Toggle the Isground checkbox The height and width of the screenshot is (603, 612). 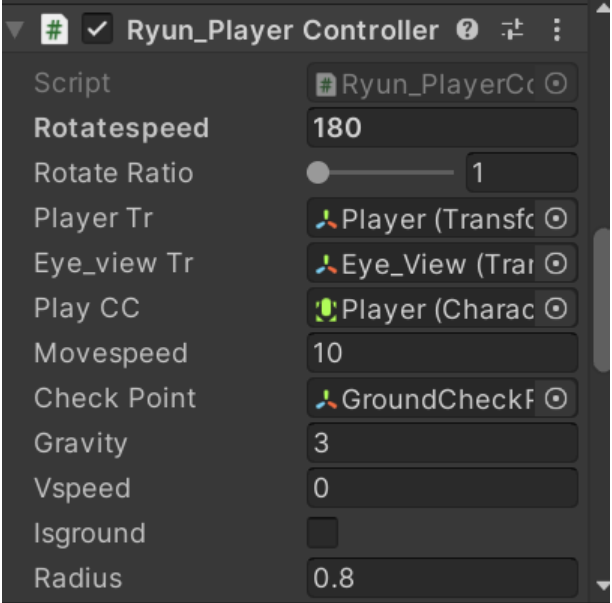[322, 533]
